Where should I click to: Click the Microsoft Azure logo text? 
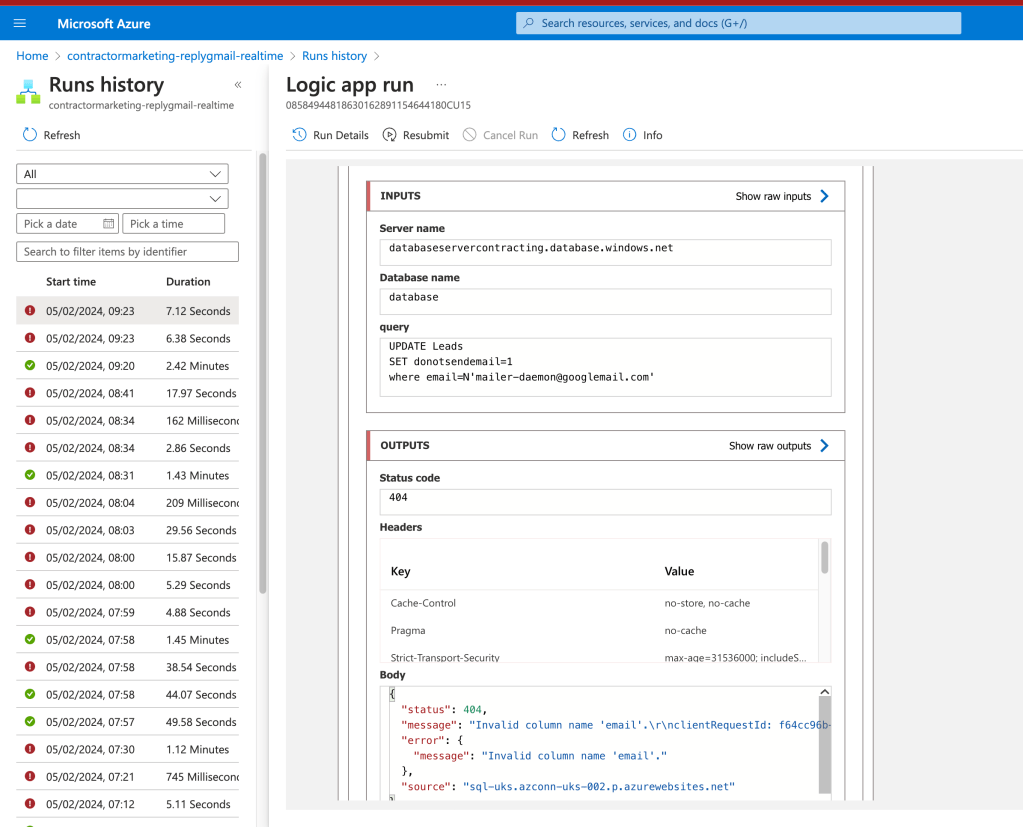click(x=104, y=23)
